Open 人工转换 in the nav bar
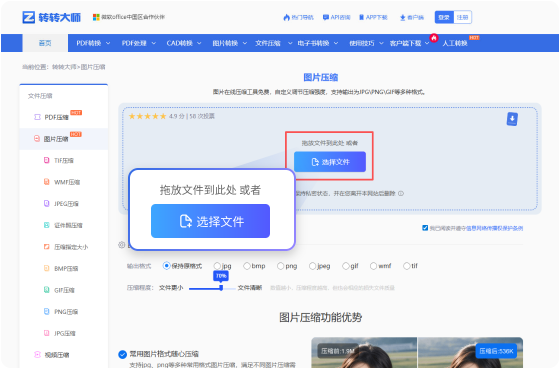The image size is (560, 369). point(455,43)
